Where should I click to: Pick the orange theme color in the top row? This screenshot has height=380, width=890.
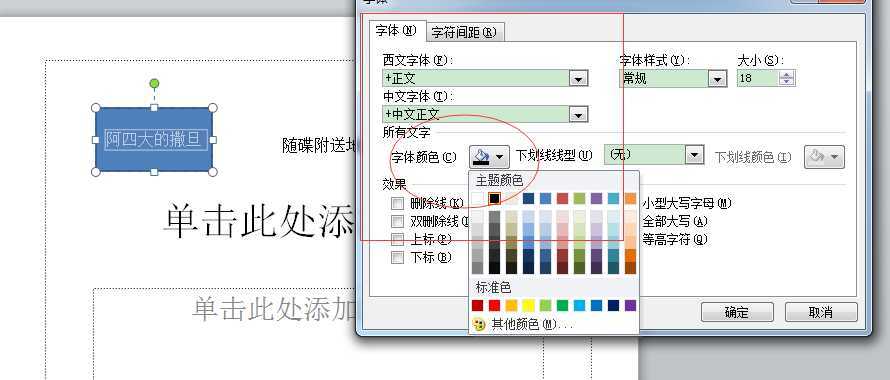(631, 198)
